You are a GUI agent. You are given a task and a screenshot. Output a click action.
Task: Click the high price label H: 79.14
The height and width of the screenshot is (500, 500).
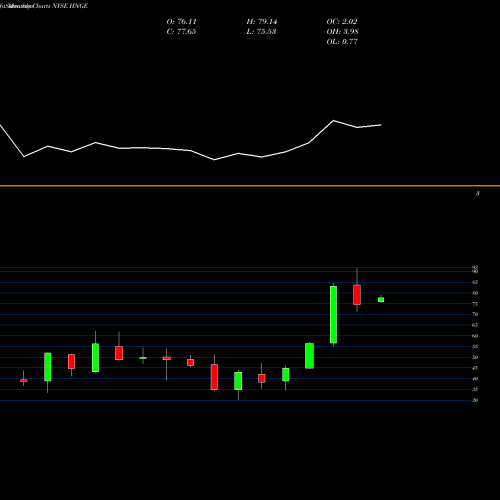click(x=262, y=22)
